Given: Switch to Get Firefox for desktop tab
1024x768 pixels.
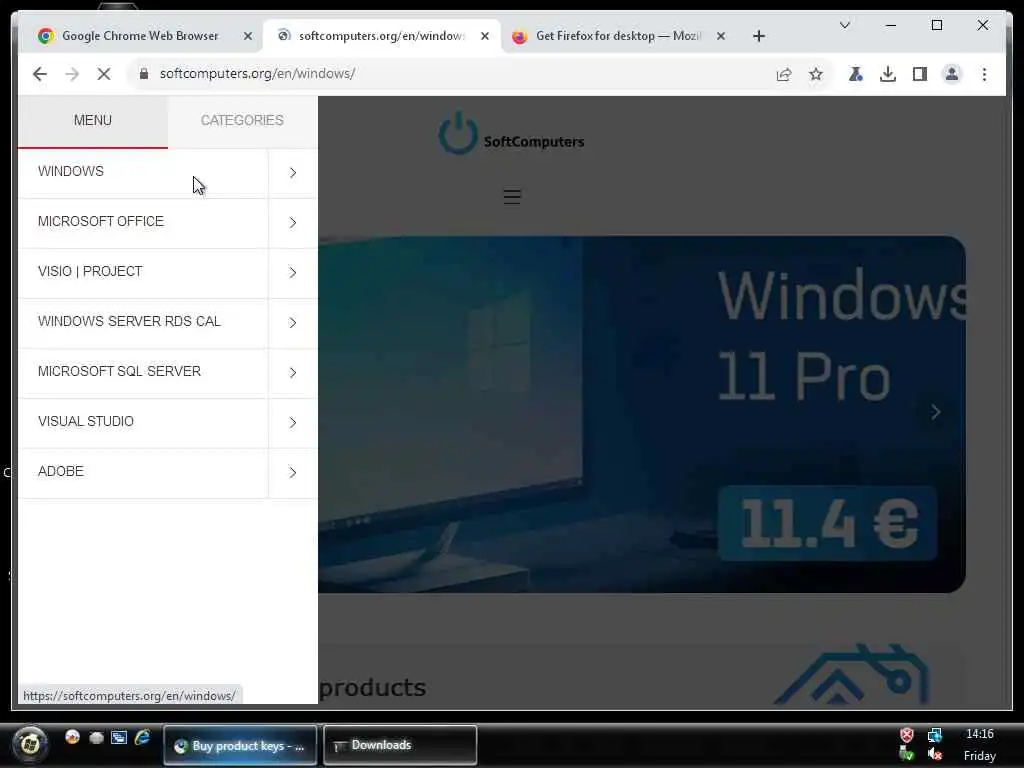Looking at the screenshot, I should [x=617, y=37].
